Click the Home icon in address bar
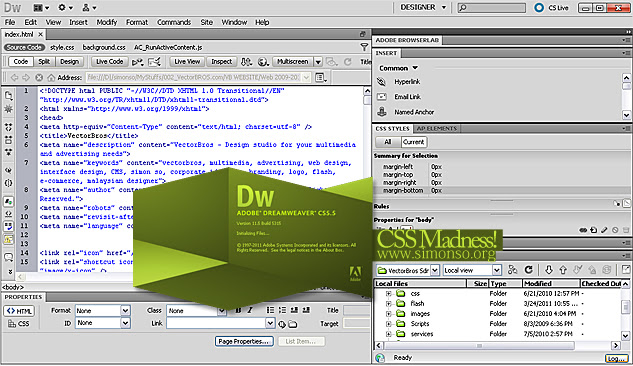 pyautogui.click(x=51, y=77)
